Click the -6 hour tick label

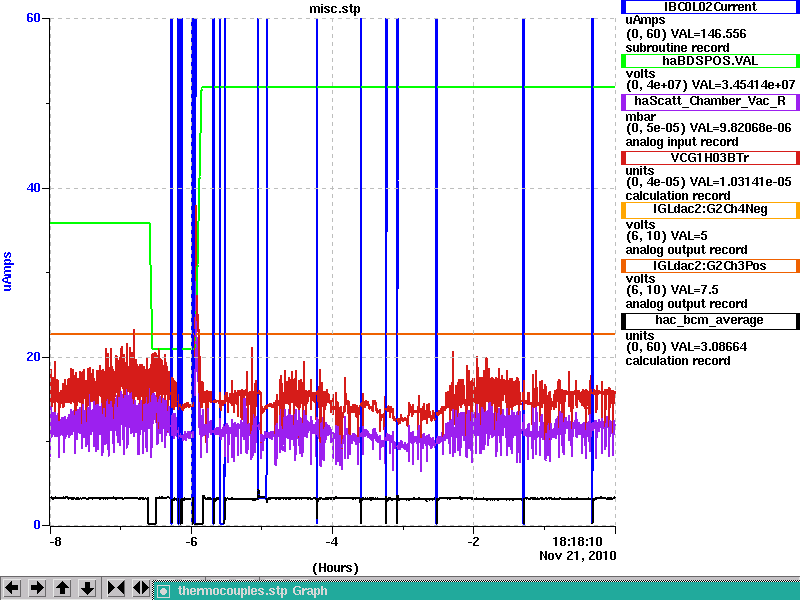click(x=191, y=541)
